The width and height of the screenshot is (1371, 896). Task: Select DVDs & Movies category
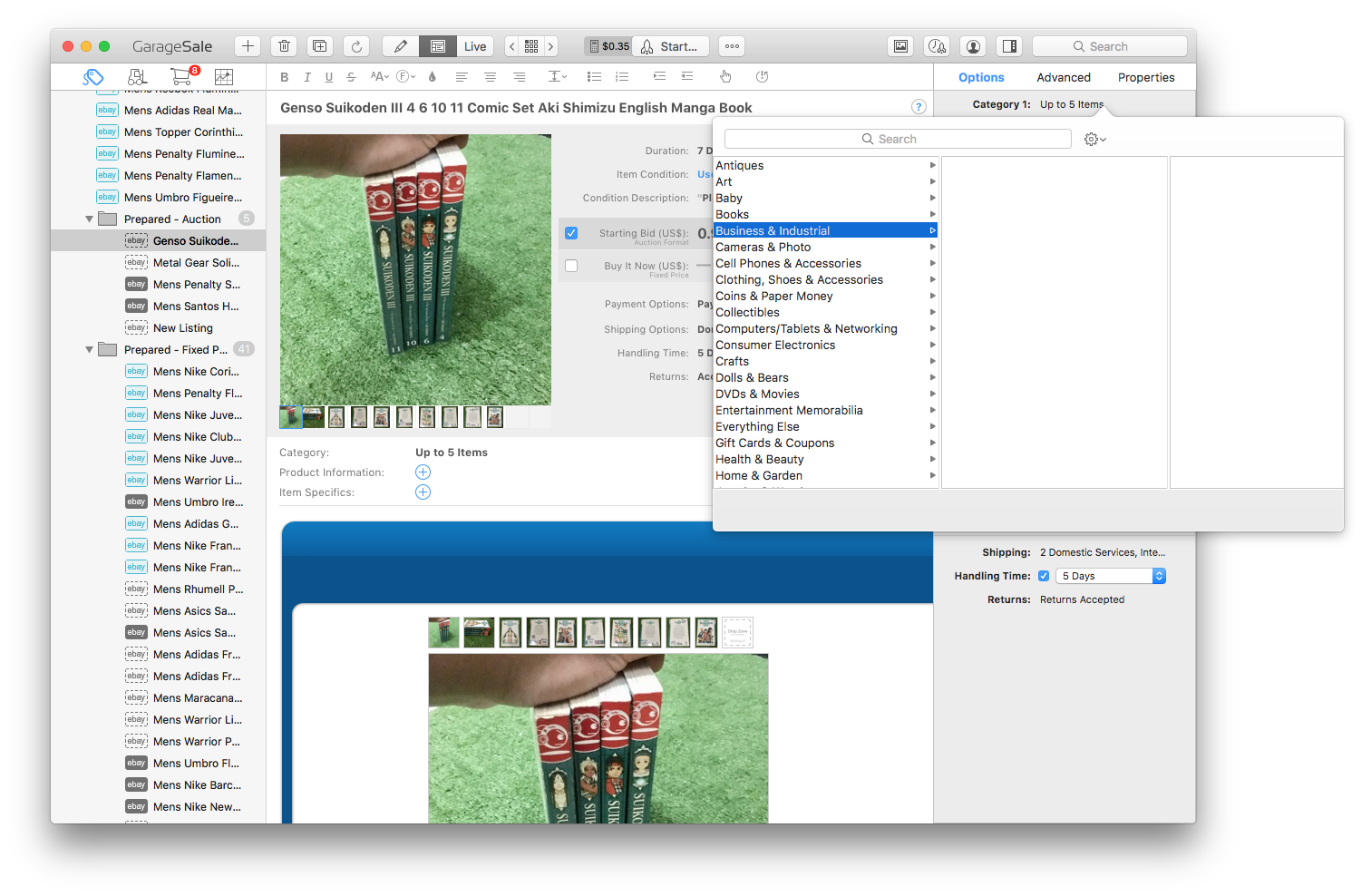click(825, 394)
